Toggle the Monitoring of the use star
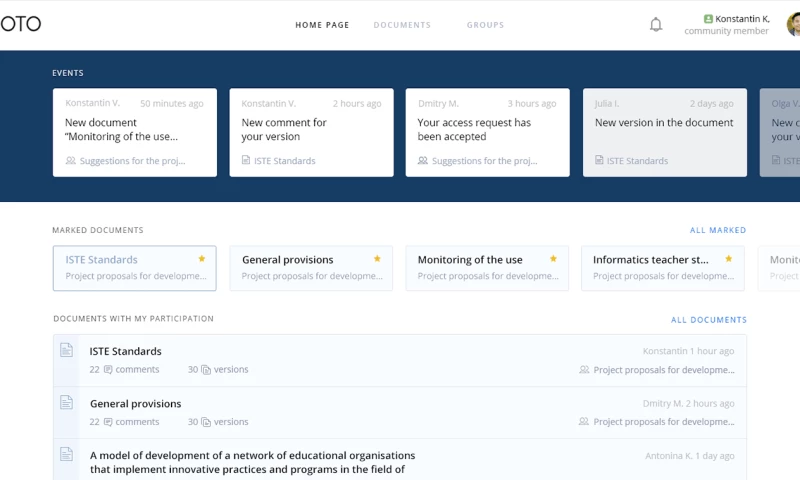Image resolution: width=800 pixels, height=480 pixels. coord(553,259)
